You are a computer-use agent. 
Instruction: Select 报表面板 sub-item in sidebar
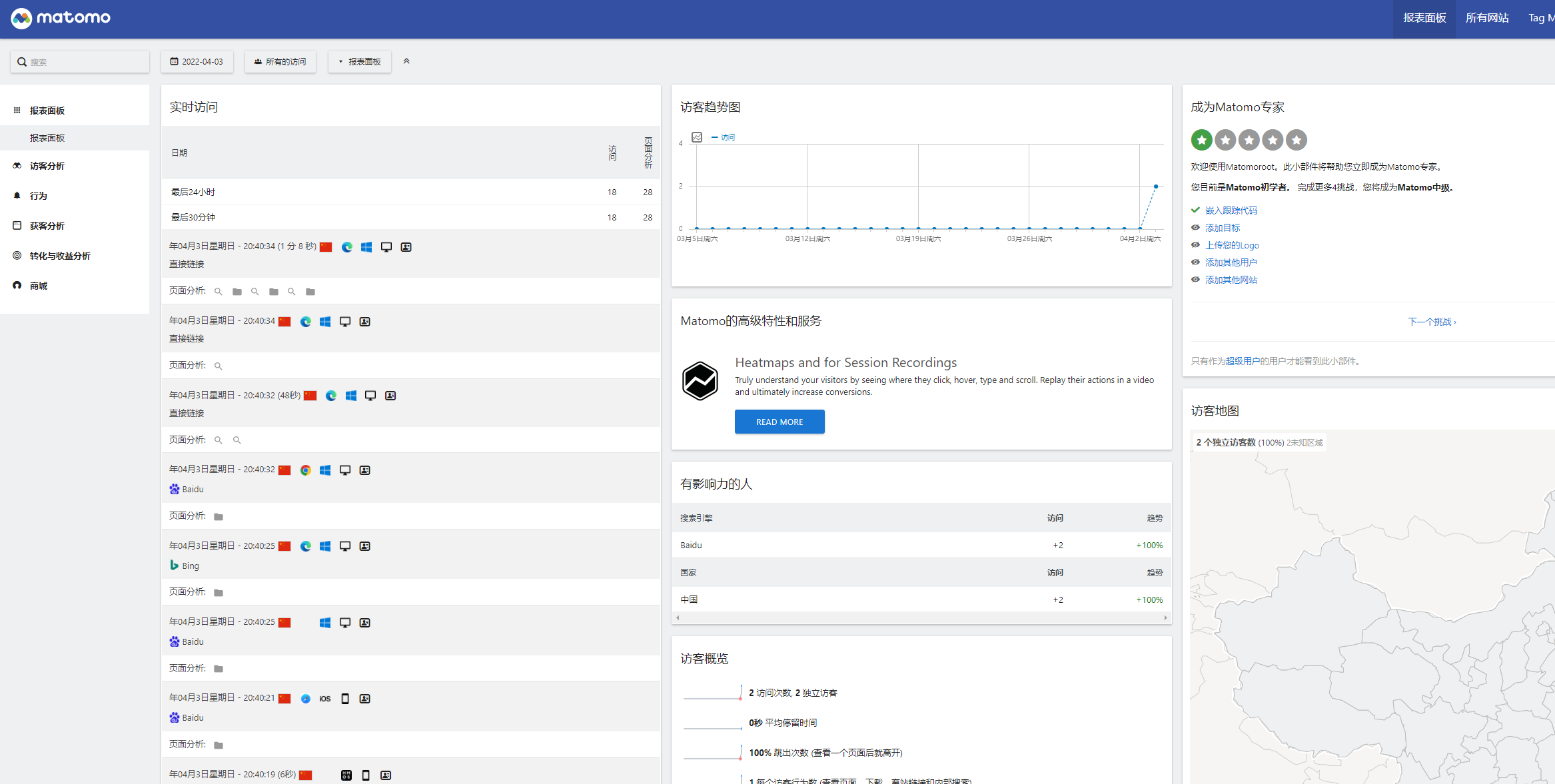click(x=75, y=138)
